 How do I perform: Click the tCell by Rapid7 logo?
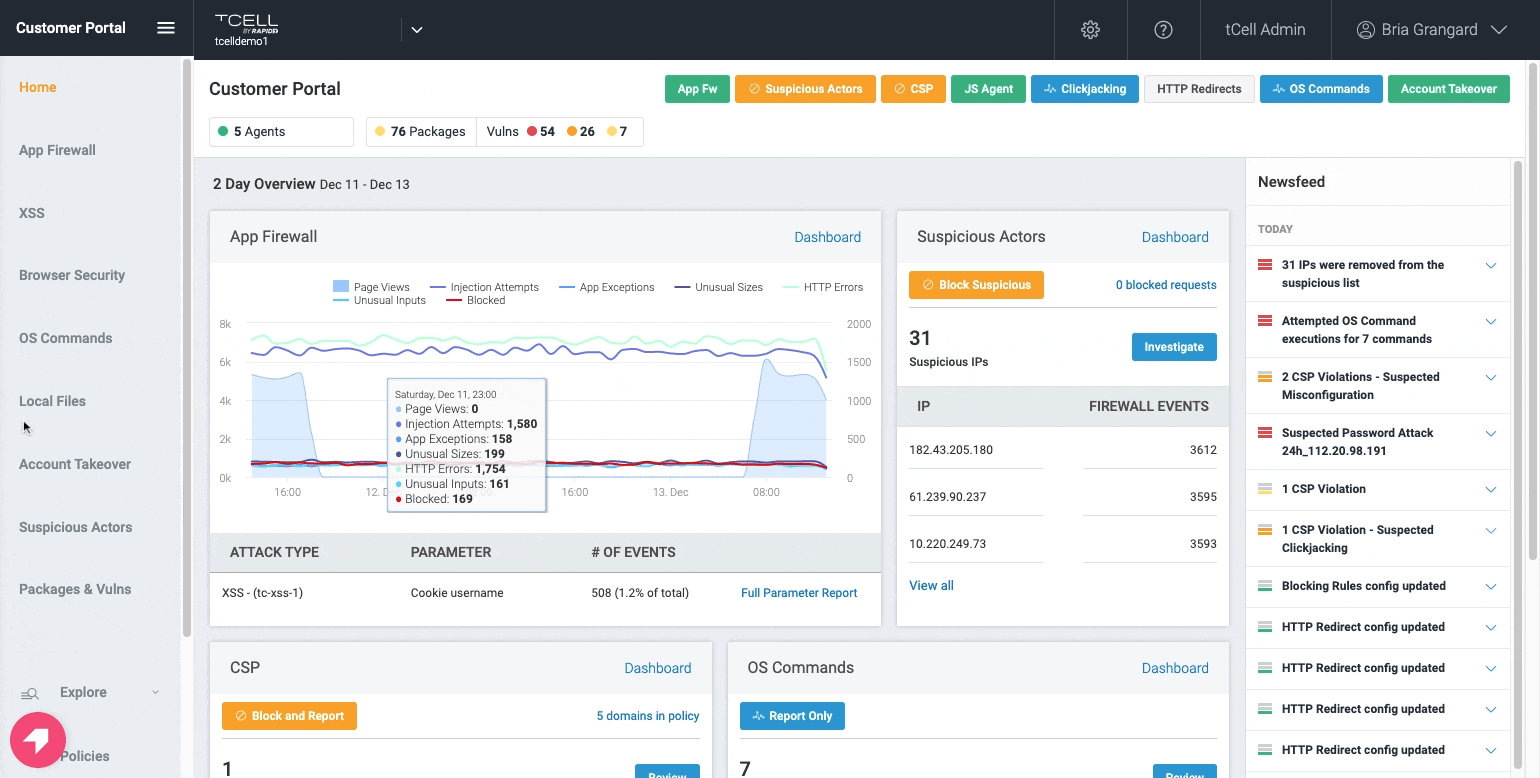click(246, 24)
